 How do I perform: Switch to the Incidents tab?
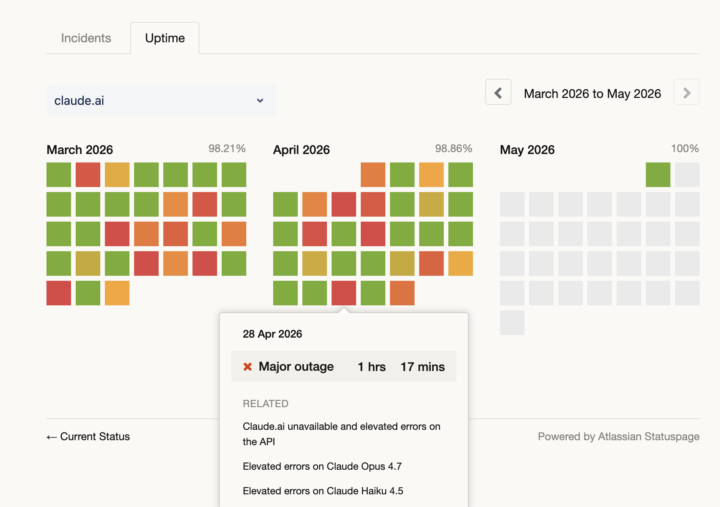pyautogui.click(x=86, y=38)
